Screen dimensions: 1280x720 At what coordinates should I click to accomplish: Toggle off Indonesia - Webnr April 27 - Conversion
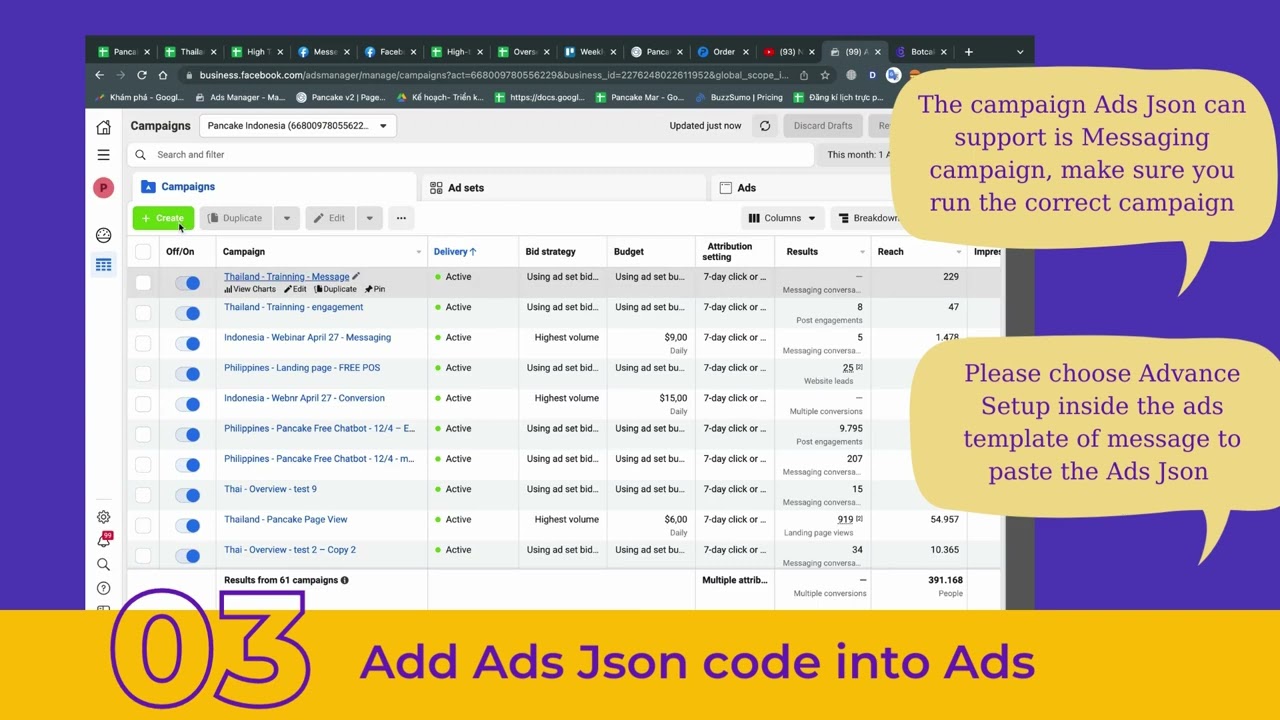tap(188, 404)
